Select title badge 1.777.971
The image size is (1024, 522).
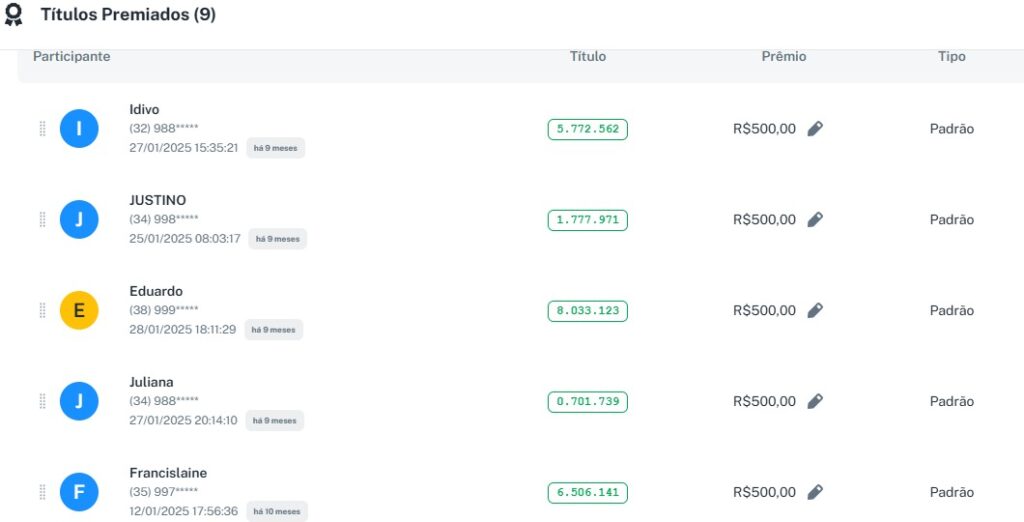coord(587,220)
